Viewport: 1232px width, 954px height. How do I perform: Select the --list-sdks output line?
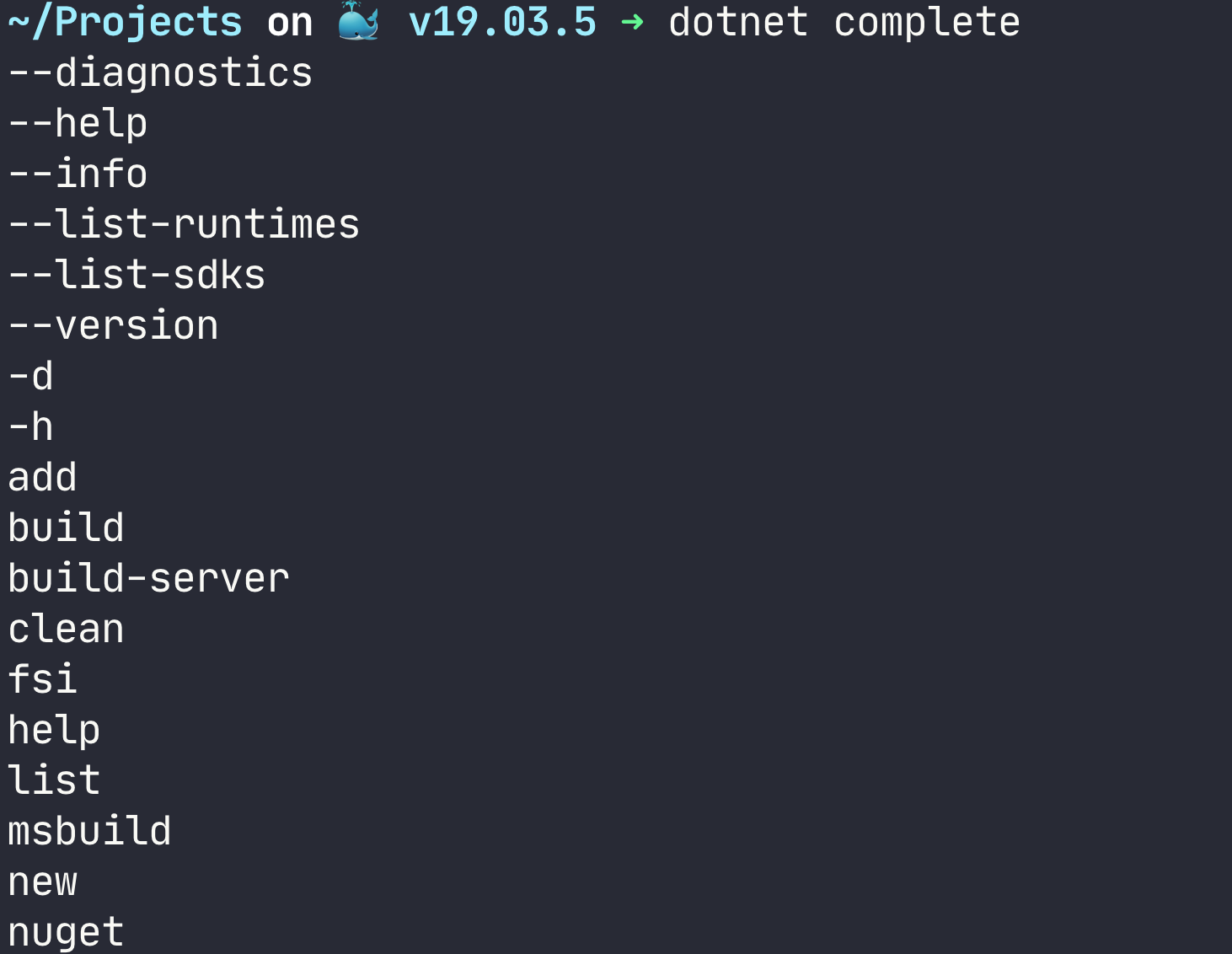coord(137,276)
